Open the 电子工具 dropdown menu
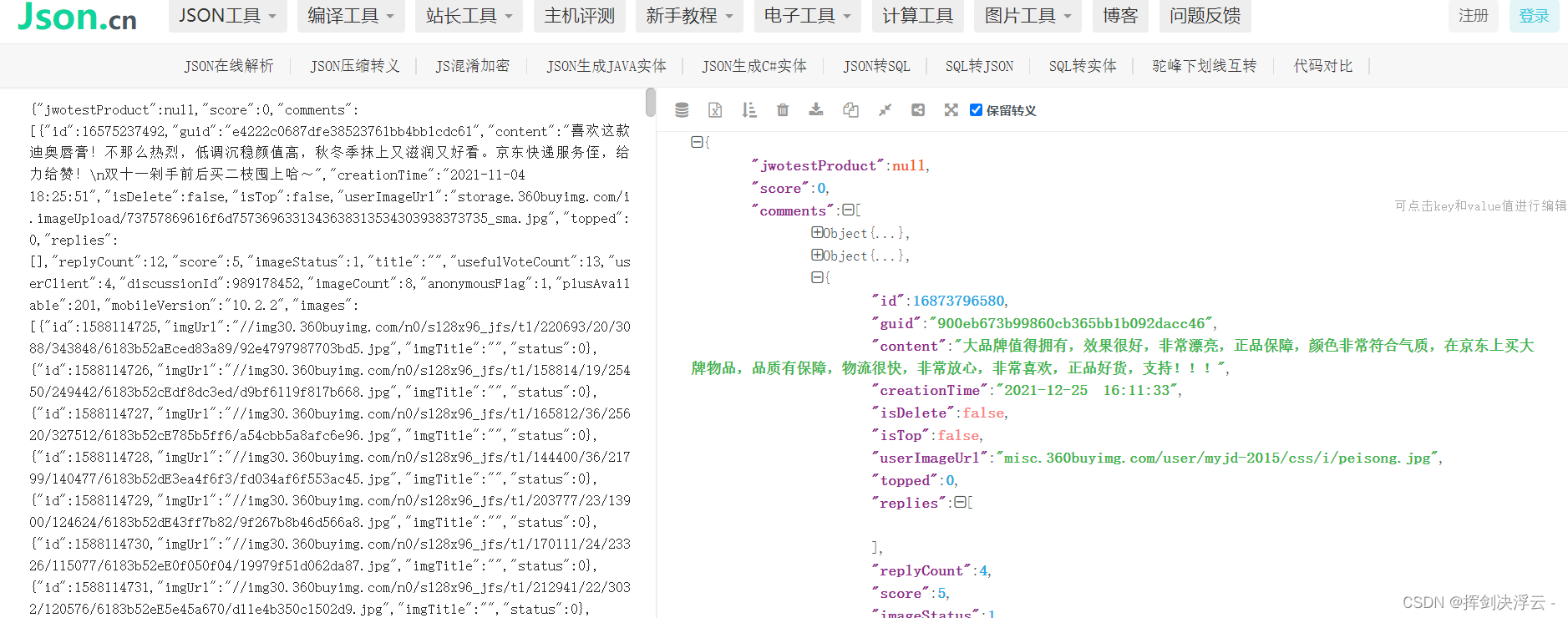This screenshot has width=1568, height=618. coord(808,16)
